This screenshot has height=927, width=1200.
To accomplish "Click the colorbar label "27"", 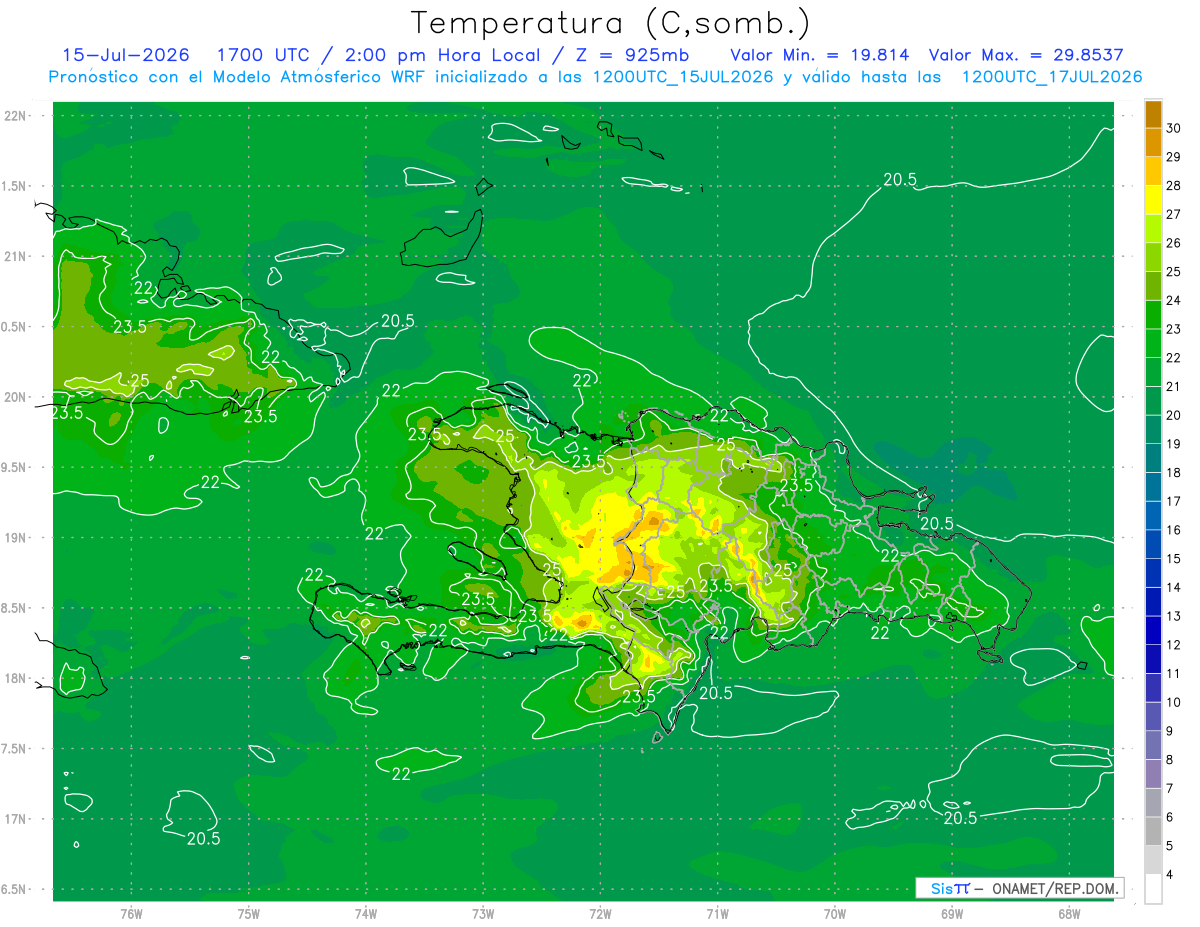I will (1174, 214).
